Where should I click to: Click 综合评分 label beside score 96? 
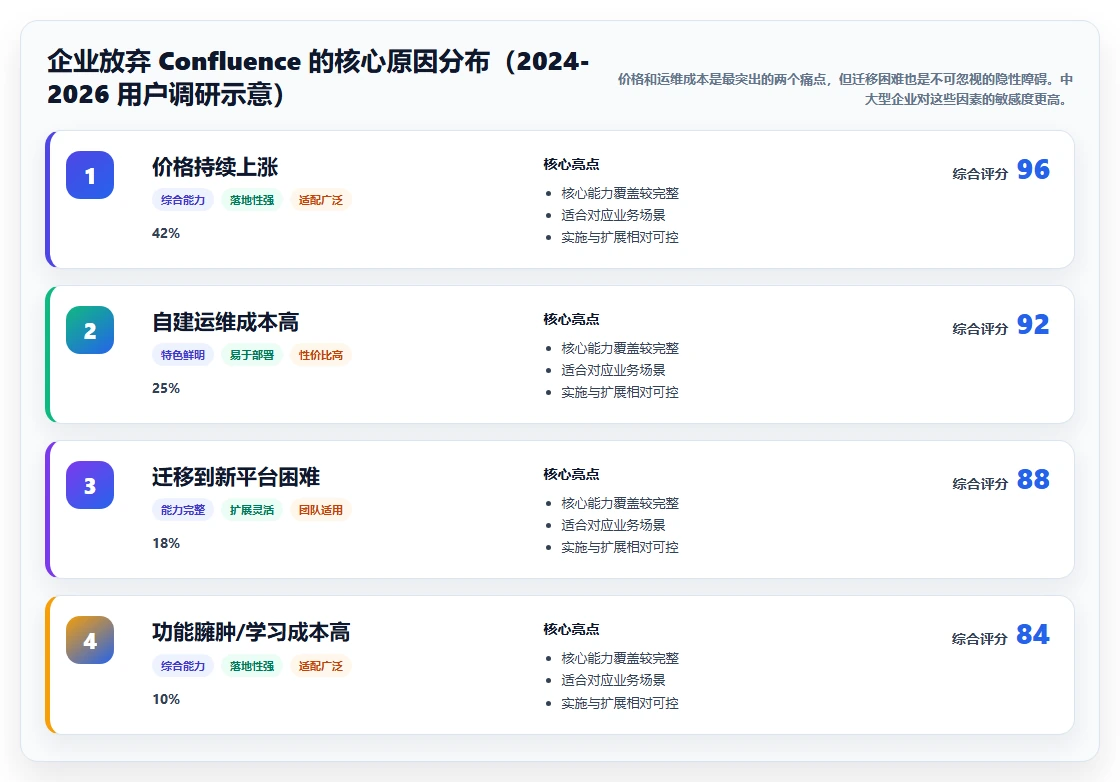(x=980, y=174)
